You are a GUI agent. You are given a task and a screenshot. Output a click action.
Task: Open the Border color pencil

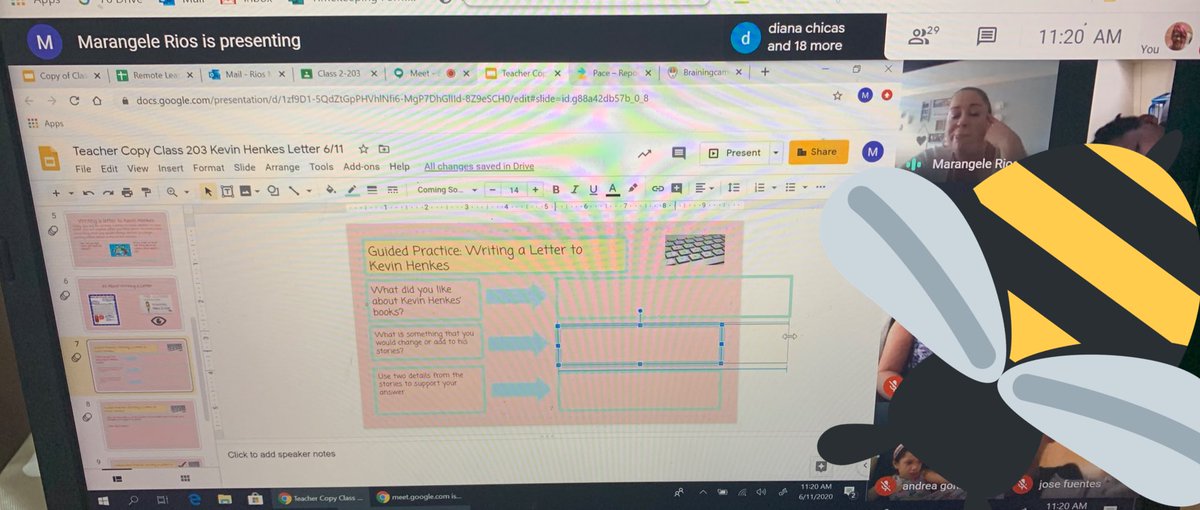pos(352,190)
